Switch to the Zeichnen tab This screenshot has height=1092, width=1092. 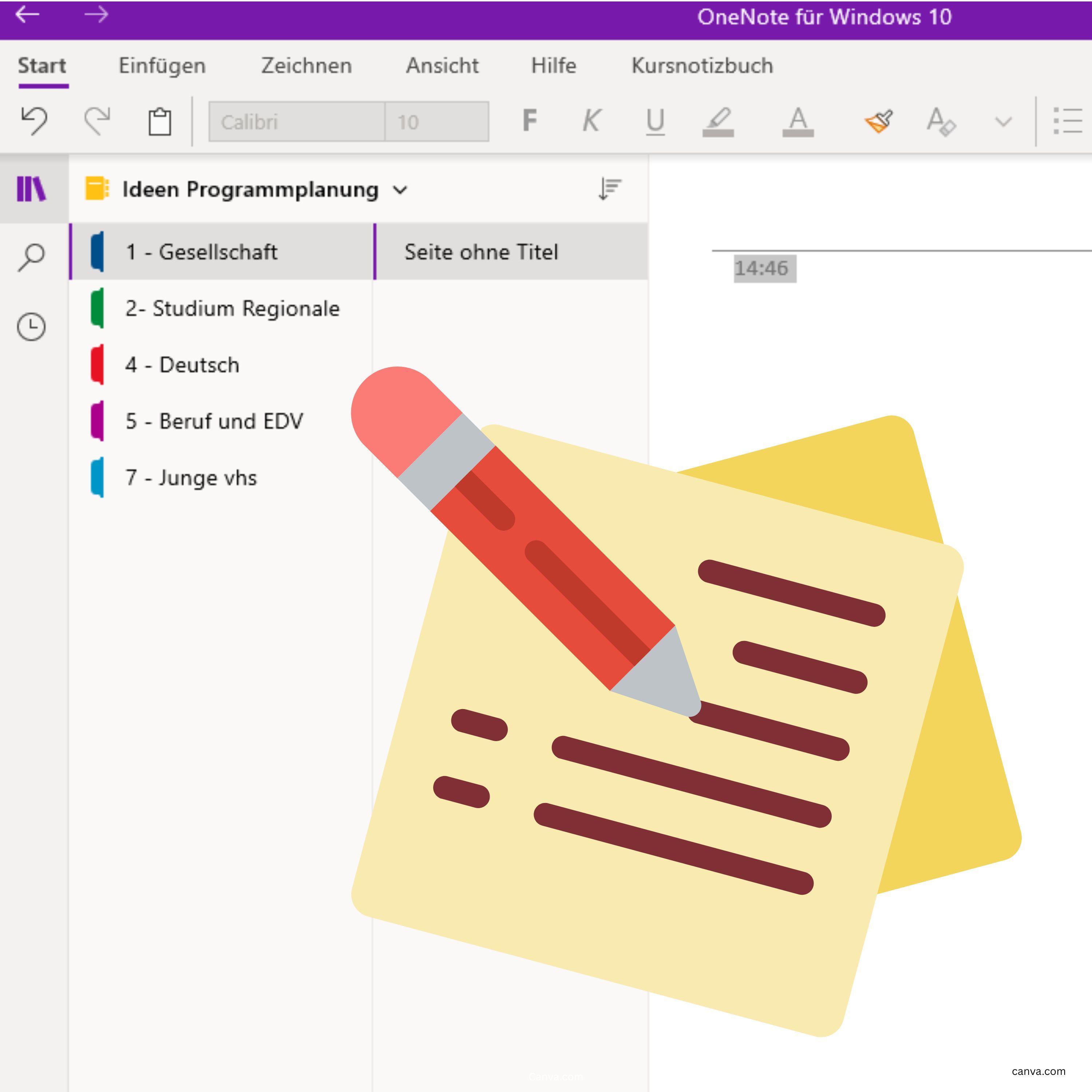click(x=306, y=66)
